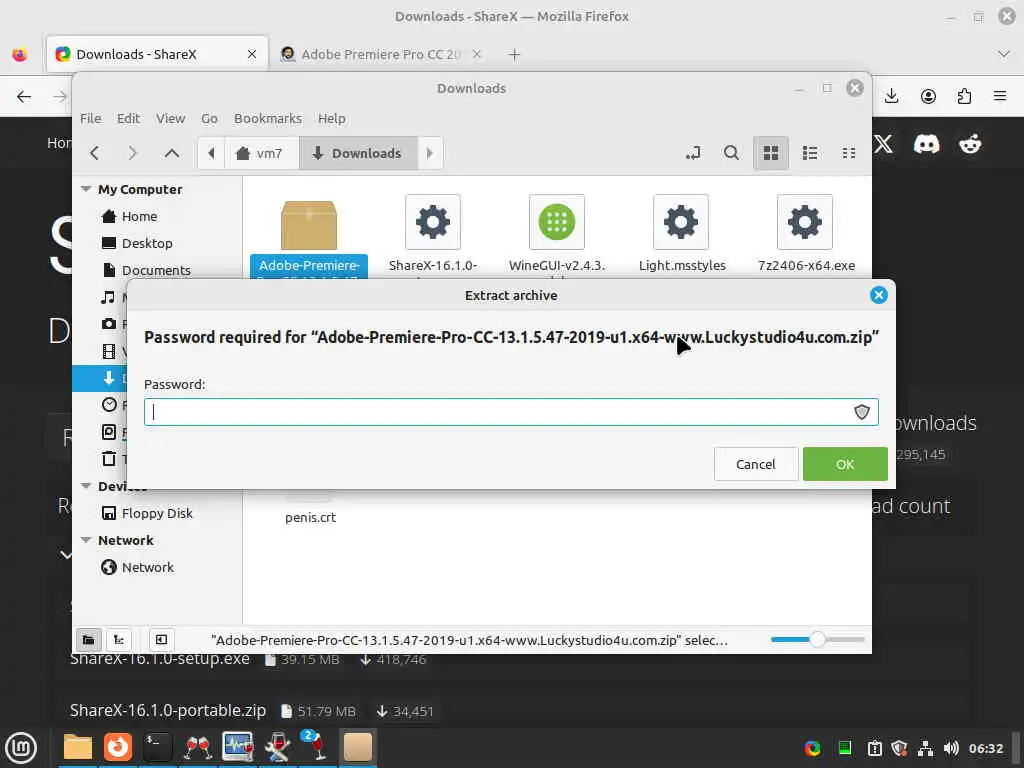This screenshot has width=1024, height=768.
Task: Select the Light.msstyles file icon
Action: (x=680, y=222)
